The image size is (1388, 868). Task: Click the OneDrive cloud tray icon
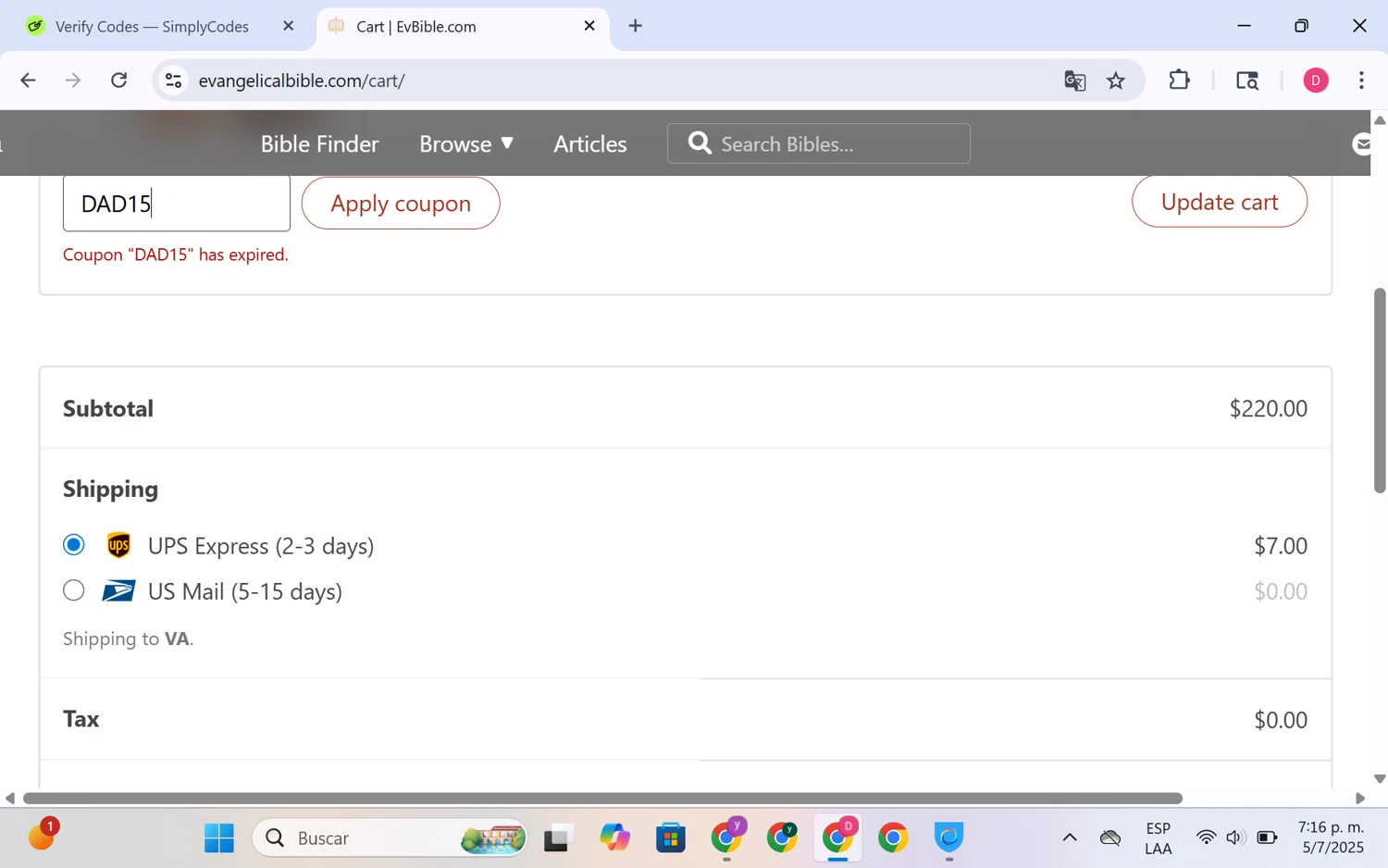(1110, 838)
